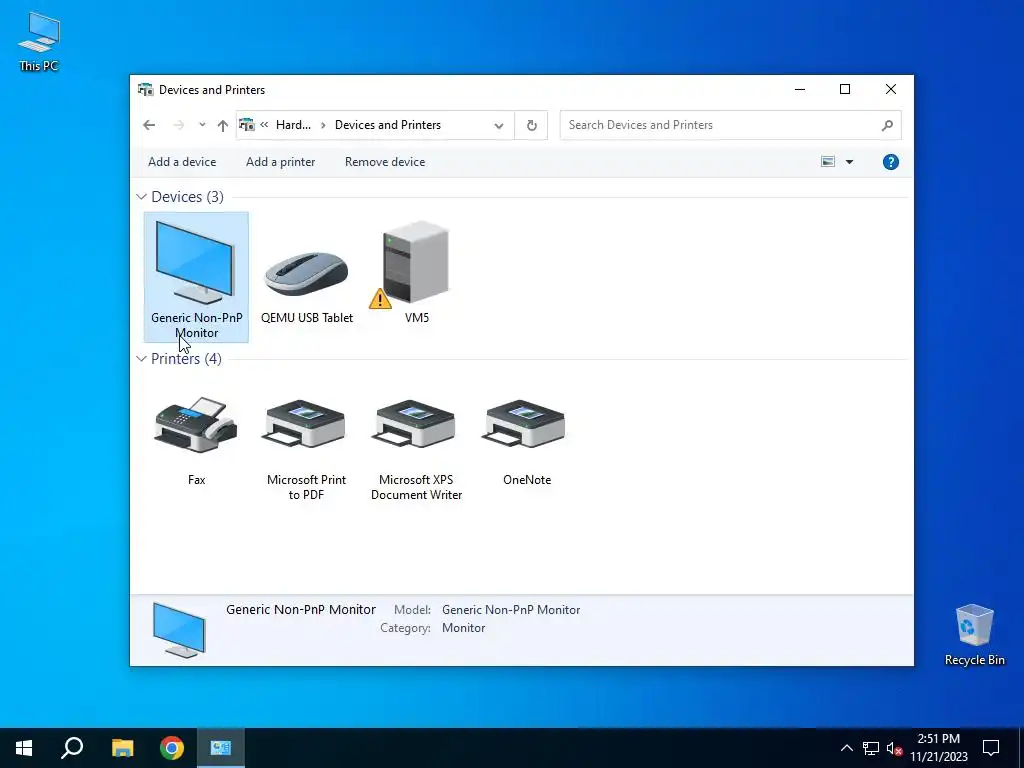Open the Recycle Bin desktop icon

coord(974,635)
